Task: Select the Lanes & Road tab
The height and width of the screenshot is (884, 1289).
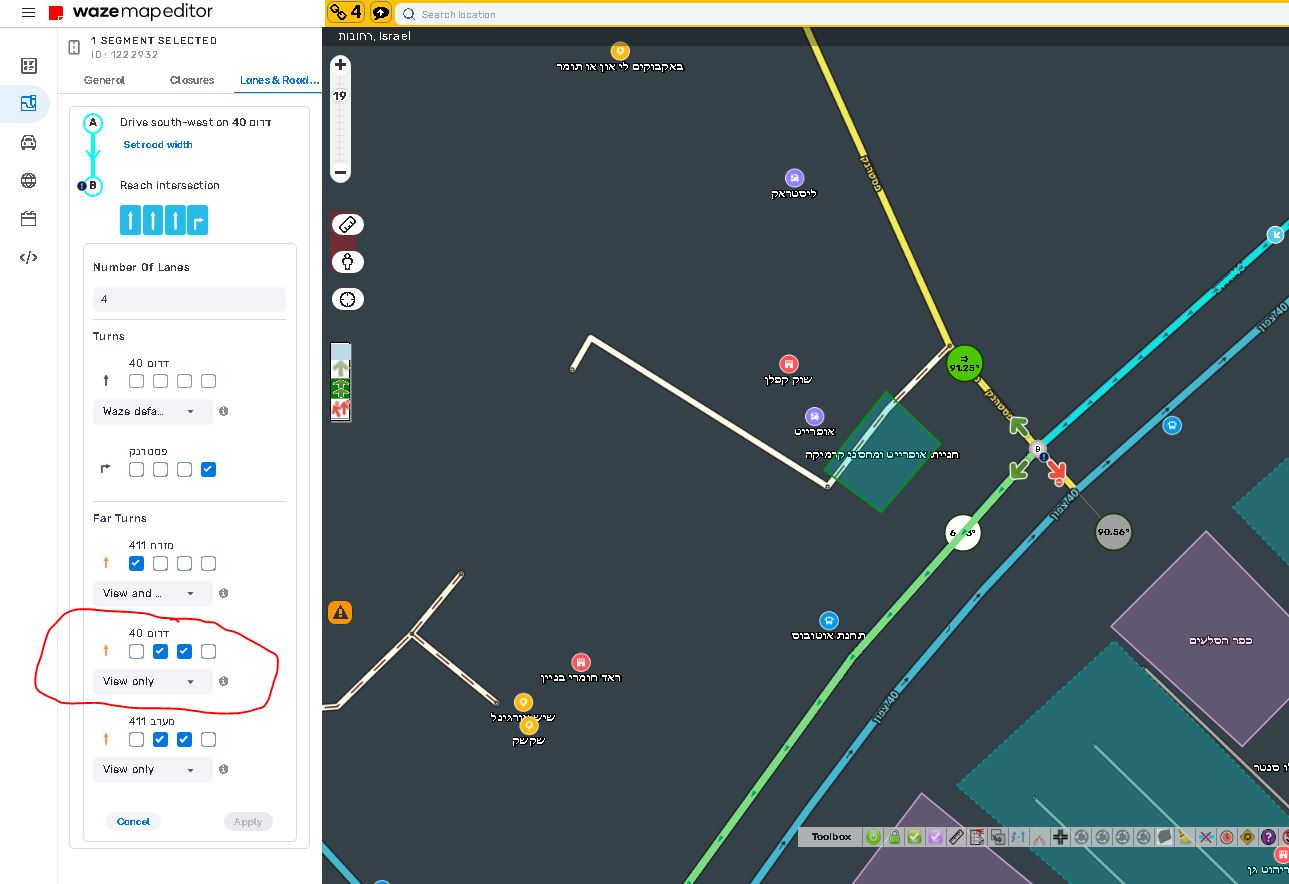Action: (x=279, y=80)
